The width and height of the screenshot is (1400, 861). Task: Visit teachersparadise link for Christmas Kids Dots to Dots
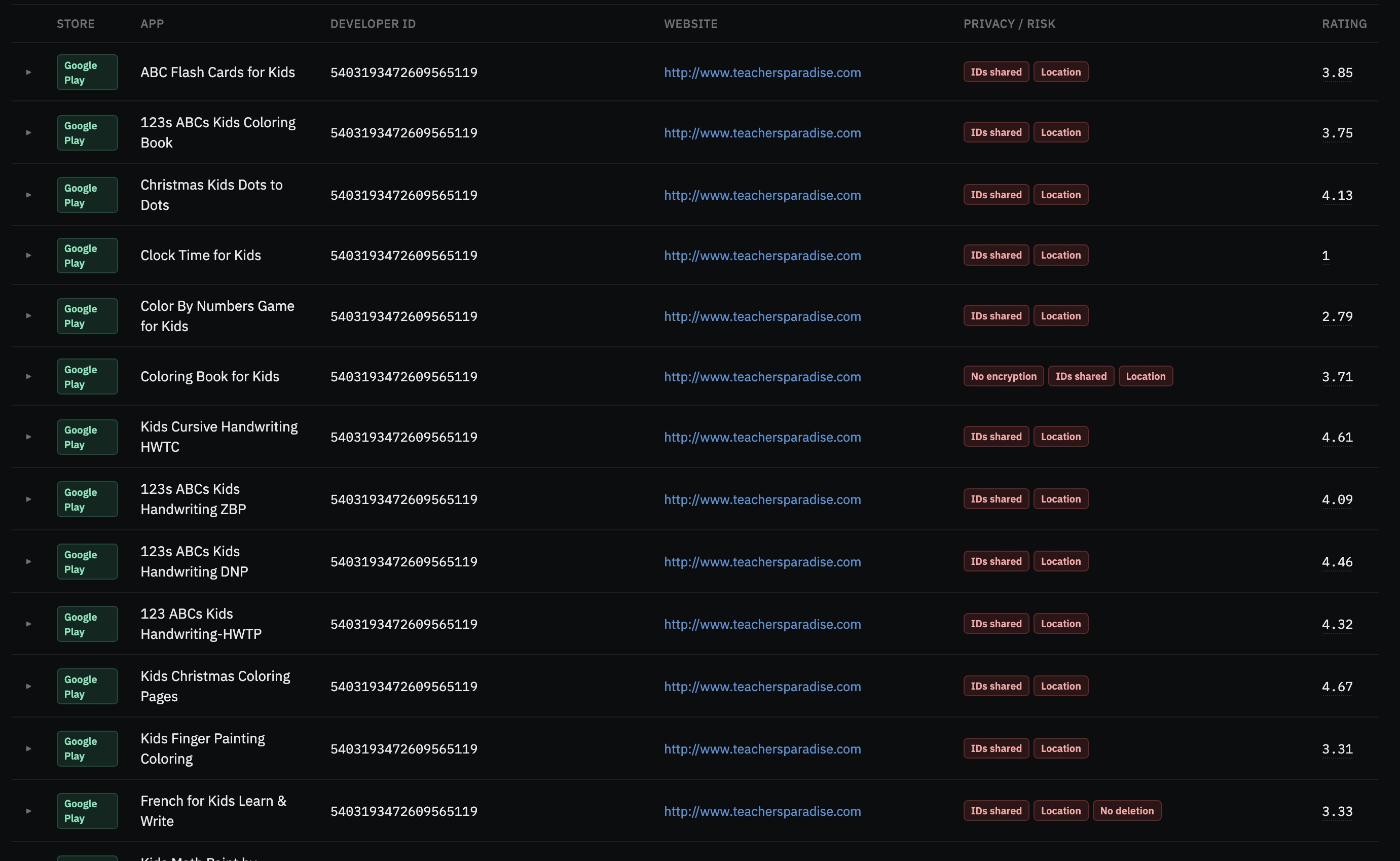click(x=762, y=195)
